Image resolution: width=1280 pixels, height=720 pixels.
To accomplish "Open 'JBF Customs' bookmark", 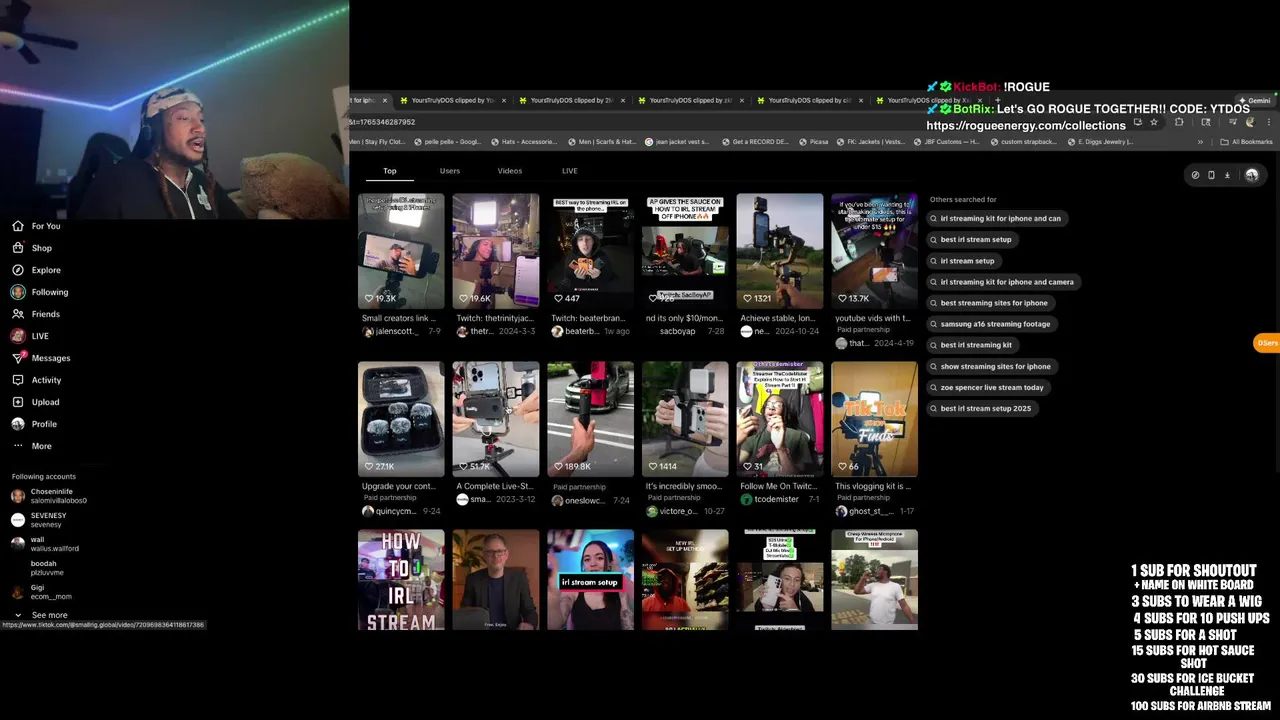I will (948, 142).
